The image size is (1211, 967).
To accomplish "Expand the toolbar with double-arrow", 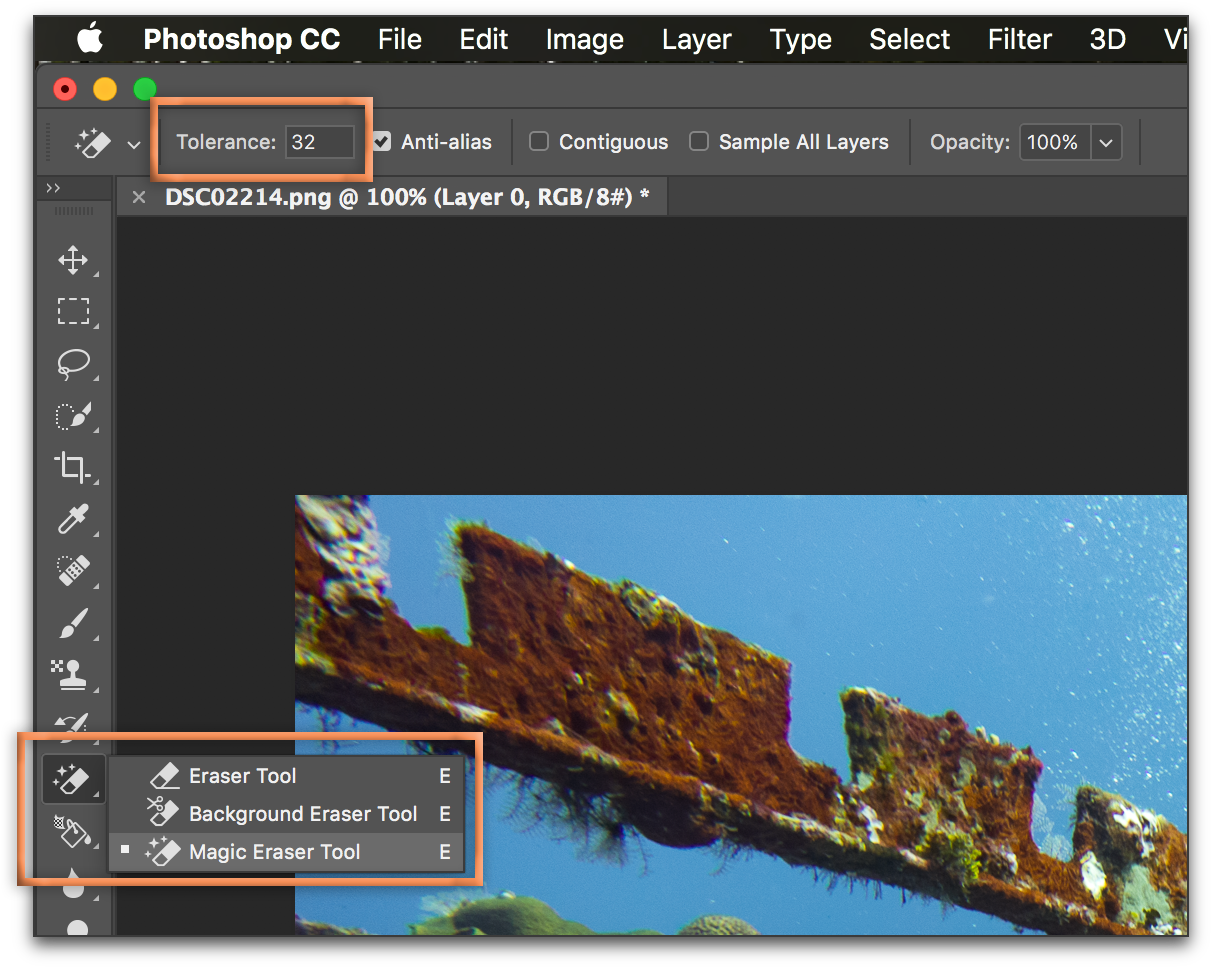I will (53, 188).
